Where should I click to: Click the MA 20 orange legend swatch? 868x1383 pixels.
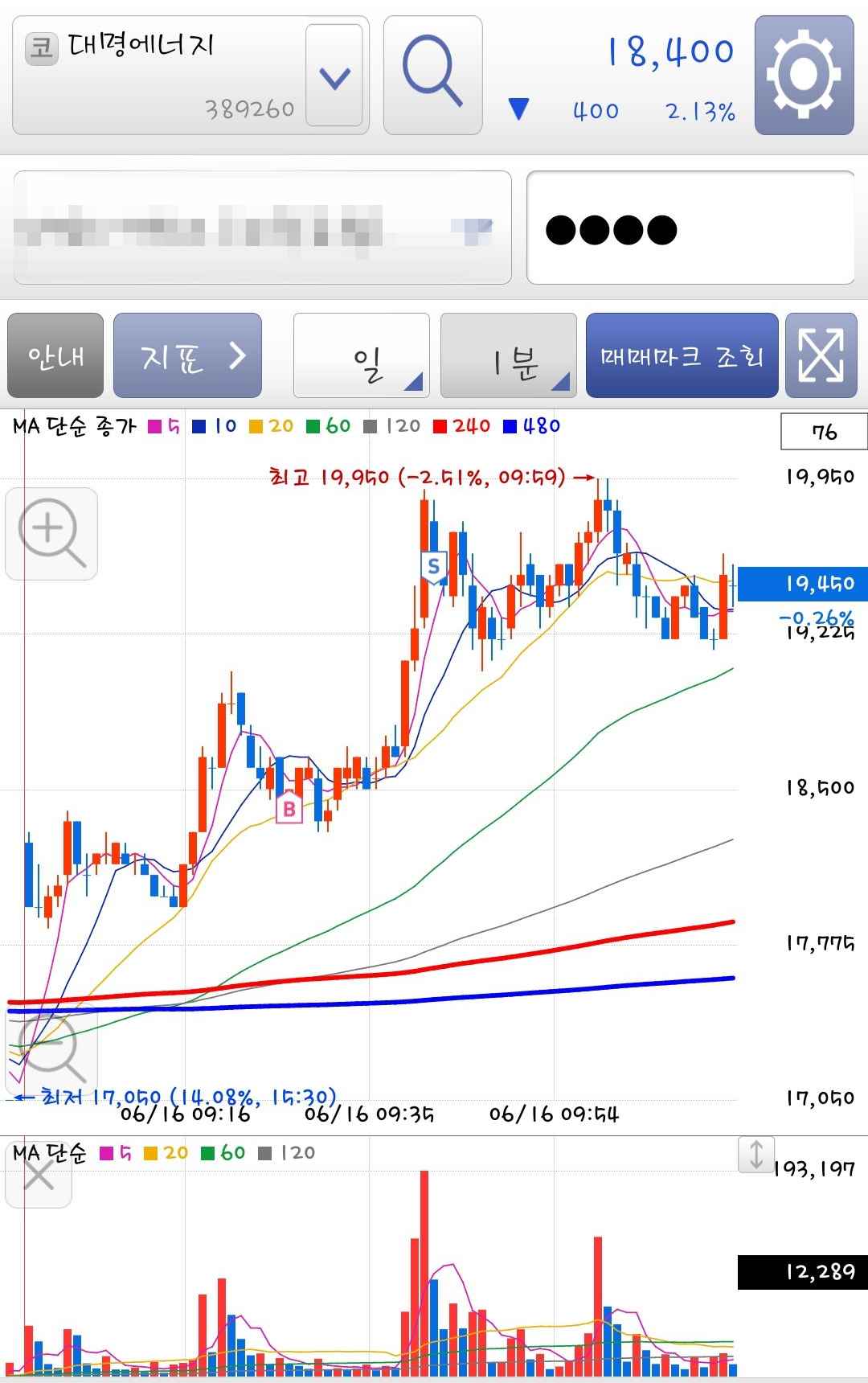coord(256,427)
